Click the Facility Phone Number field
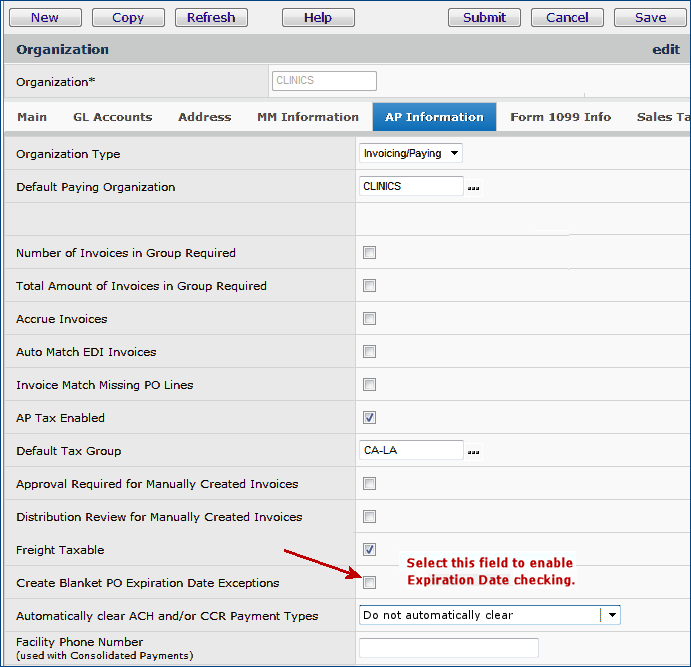691x667 pixels. coord(448,648)
